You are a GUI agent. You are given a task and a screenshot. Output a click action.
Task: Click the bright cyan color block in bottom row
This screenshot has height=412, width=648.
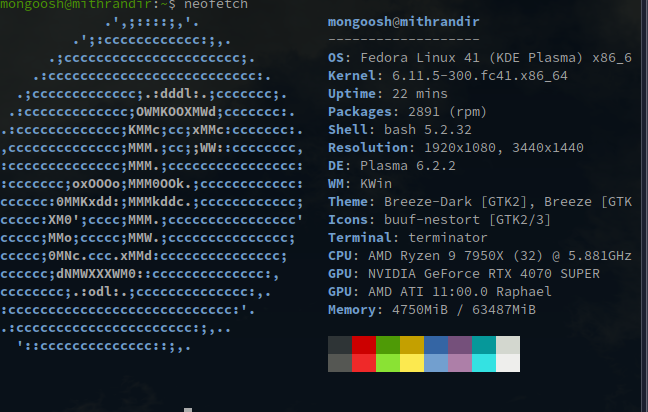click(484, 363)
